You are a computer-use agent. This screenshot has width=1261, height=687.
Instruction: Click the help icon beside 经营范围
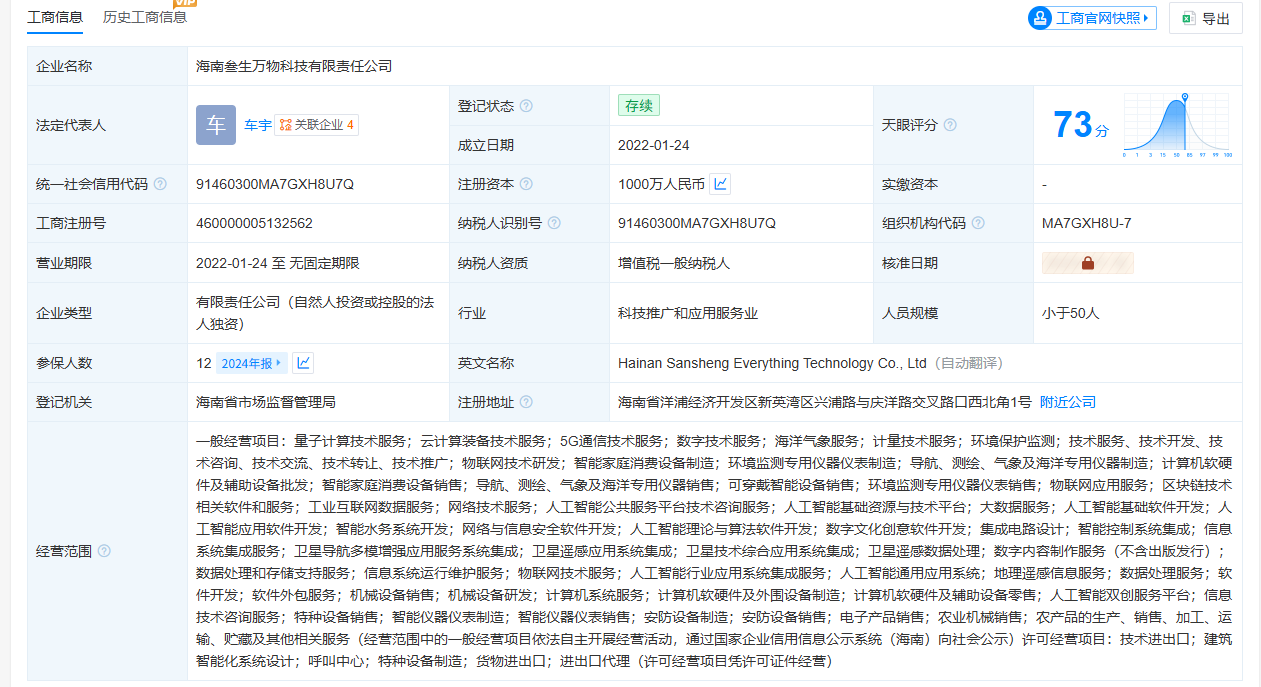tap(104, 551)
